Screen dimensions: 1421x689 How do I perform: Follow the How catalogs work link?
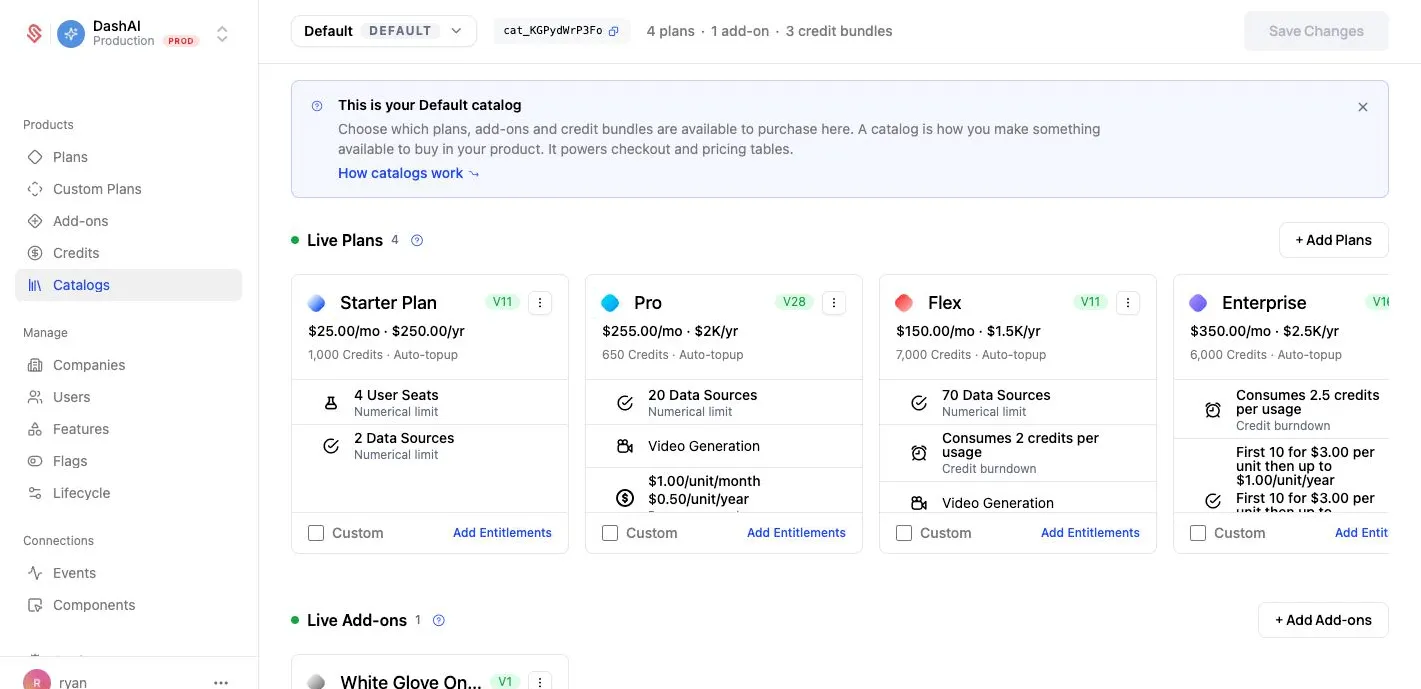[x=409, y=173]
